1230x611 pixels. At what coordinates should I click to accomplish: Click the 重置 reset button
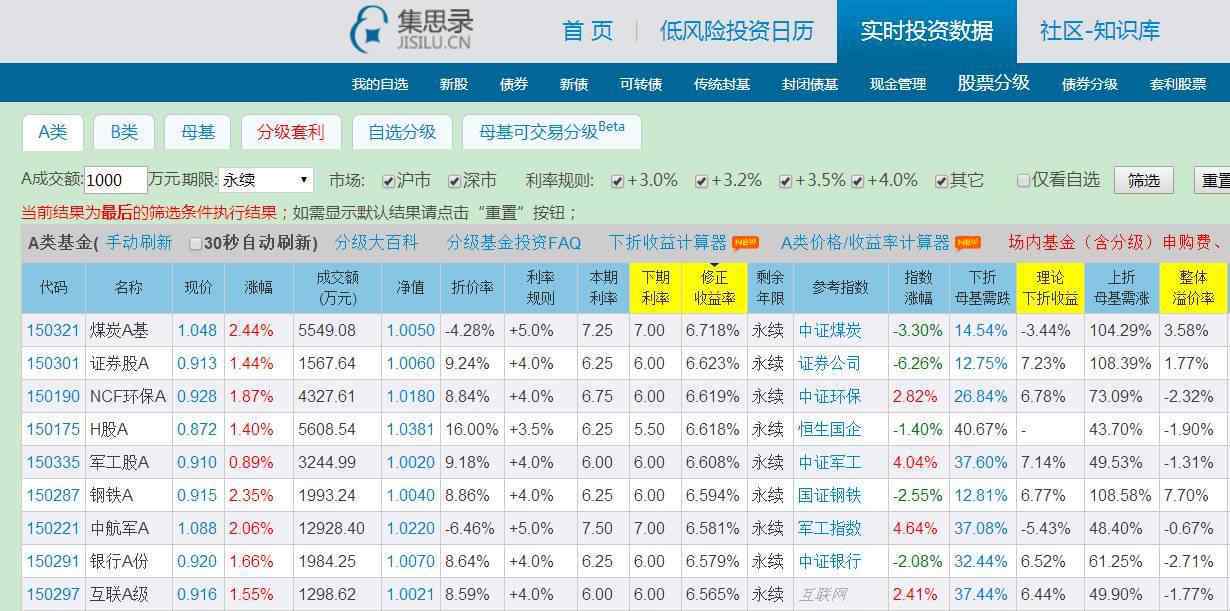point(1212,181)
